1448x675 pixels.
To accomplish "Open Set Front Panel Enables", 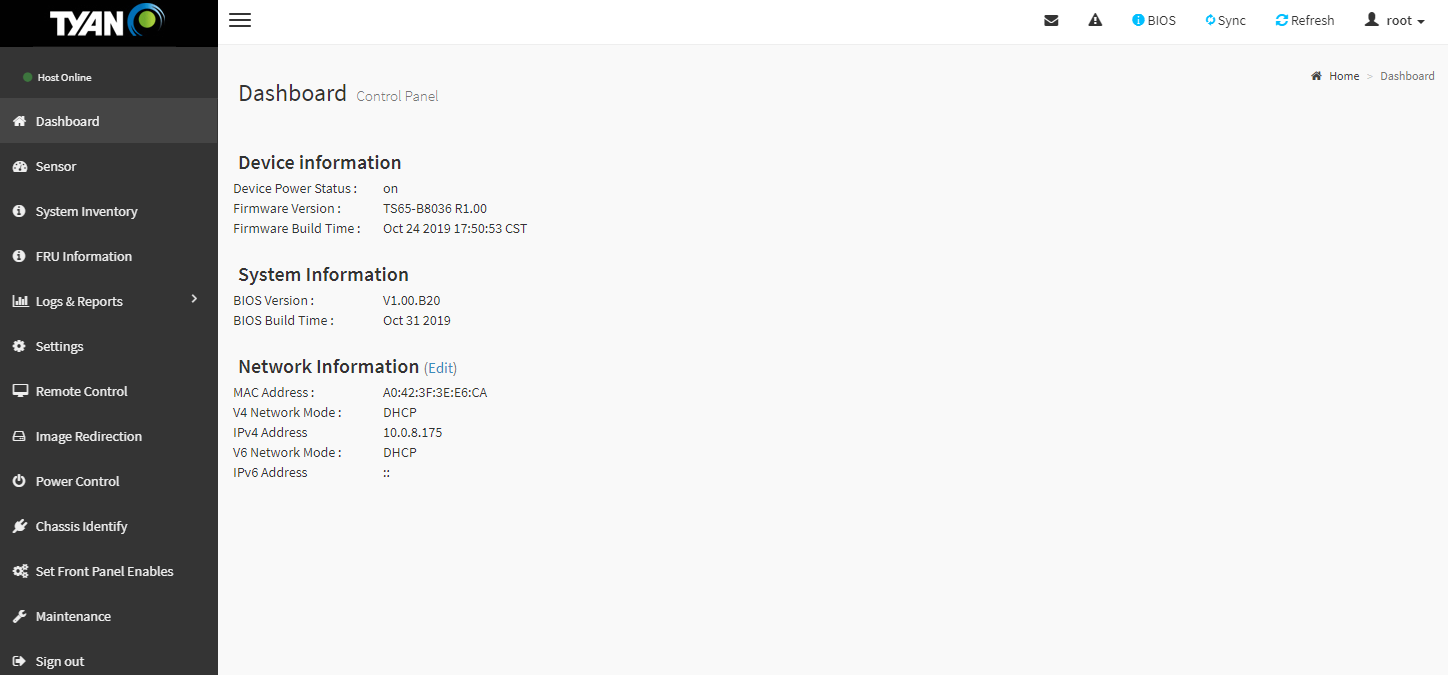I will pyautogui.click(x=104, y=572).
